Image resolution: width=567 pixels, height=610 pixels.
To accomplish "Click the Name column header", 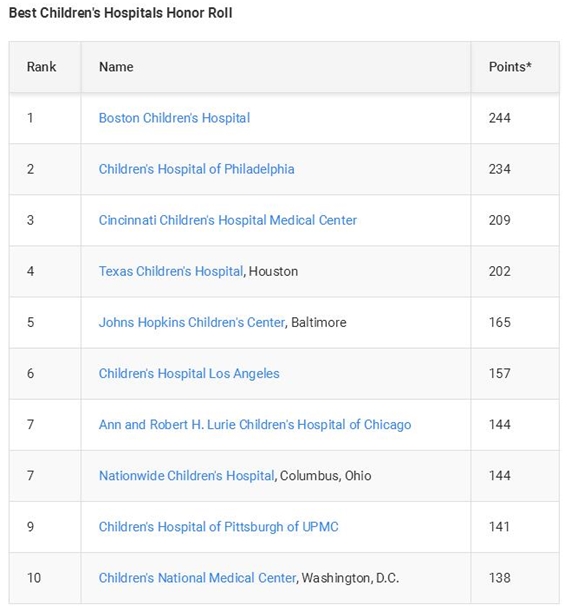I will point(116,67).
